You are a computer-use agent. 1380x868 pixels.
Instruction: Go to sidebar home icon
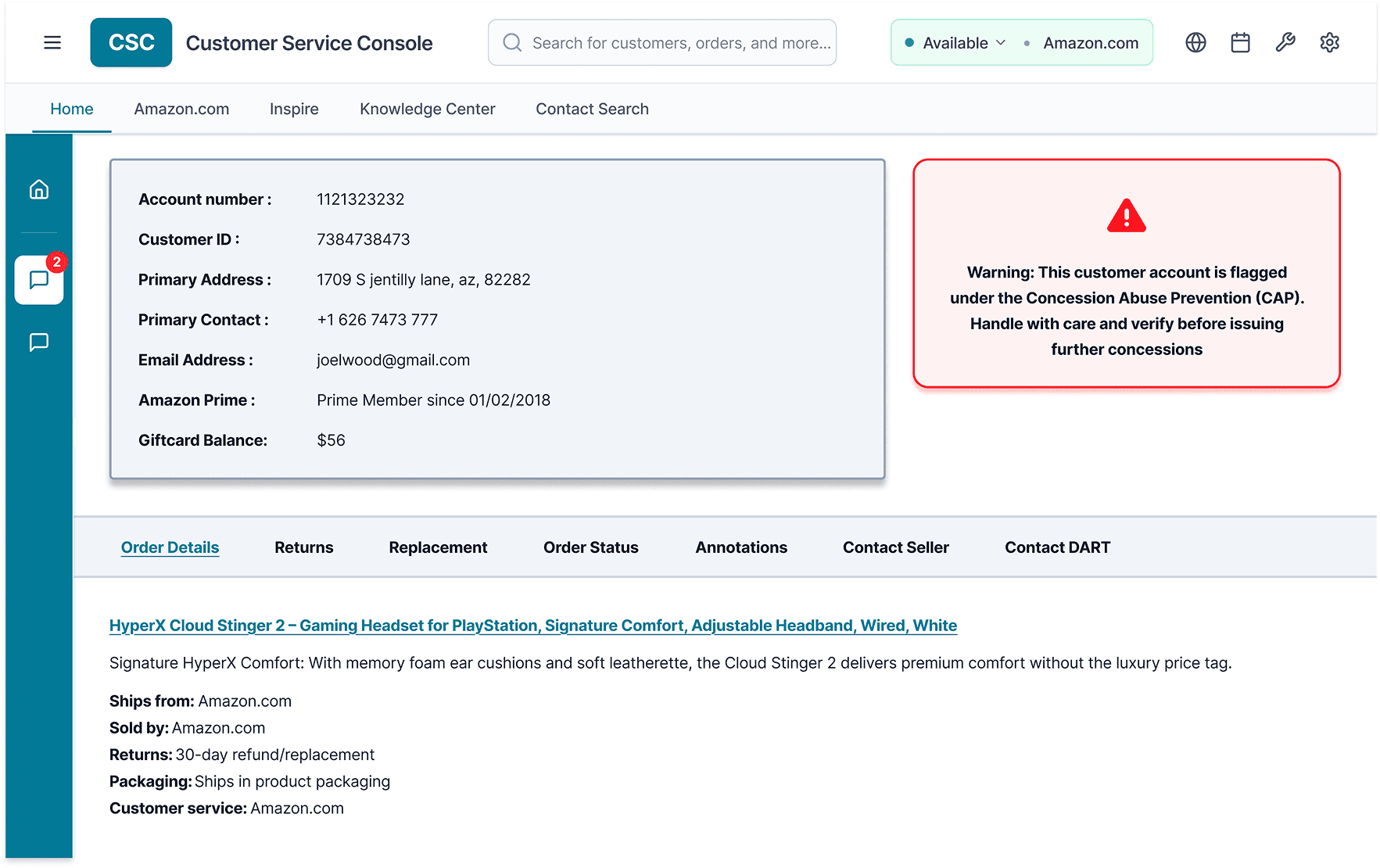pos(39,189)
